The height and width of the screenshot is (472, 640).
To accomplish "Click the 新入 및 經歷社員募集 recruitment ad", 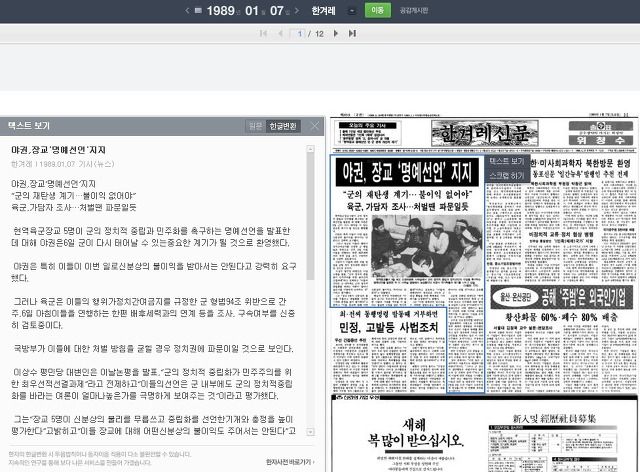I will coord(554,419).
